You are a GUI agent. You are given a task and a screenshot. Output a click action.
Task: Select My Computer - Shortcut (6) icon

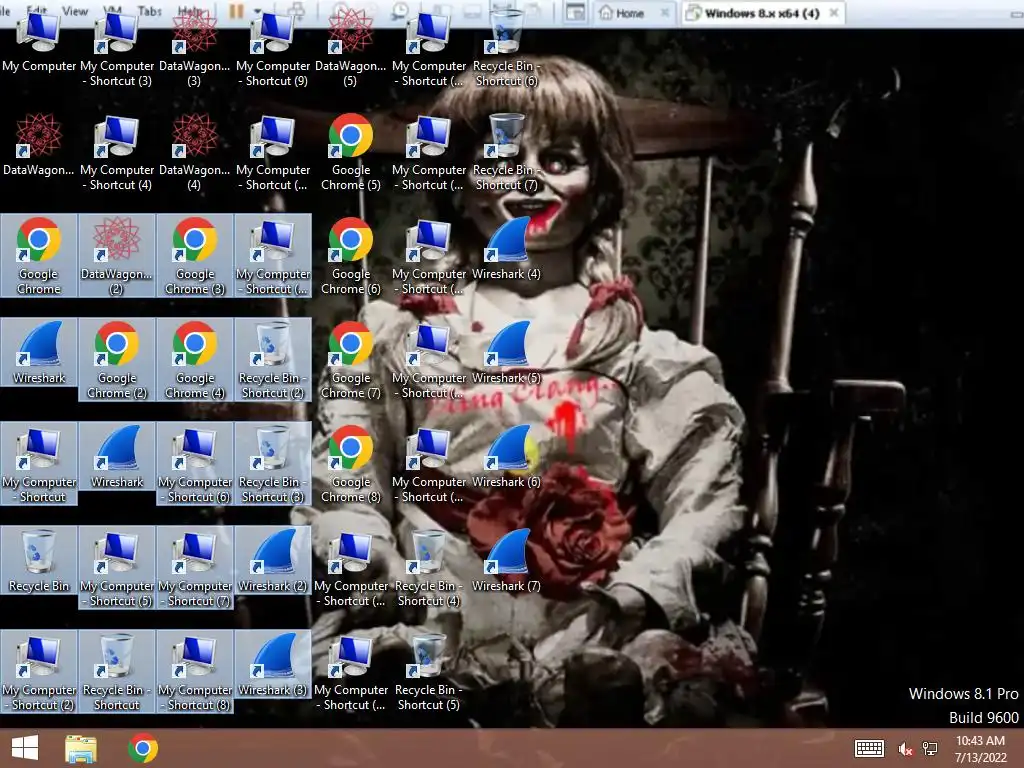click(195, 464)
